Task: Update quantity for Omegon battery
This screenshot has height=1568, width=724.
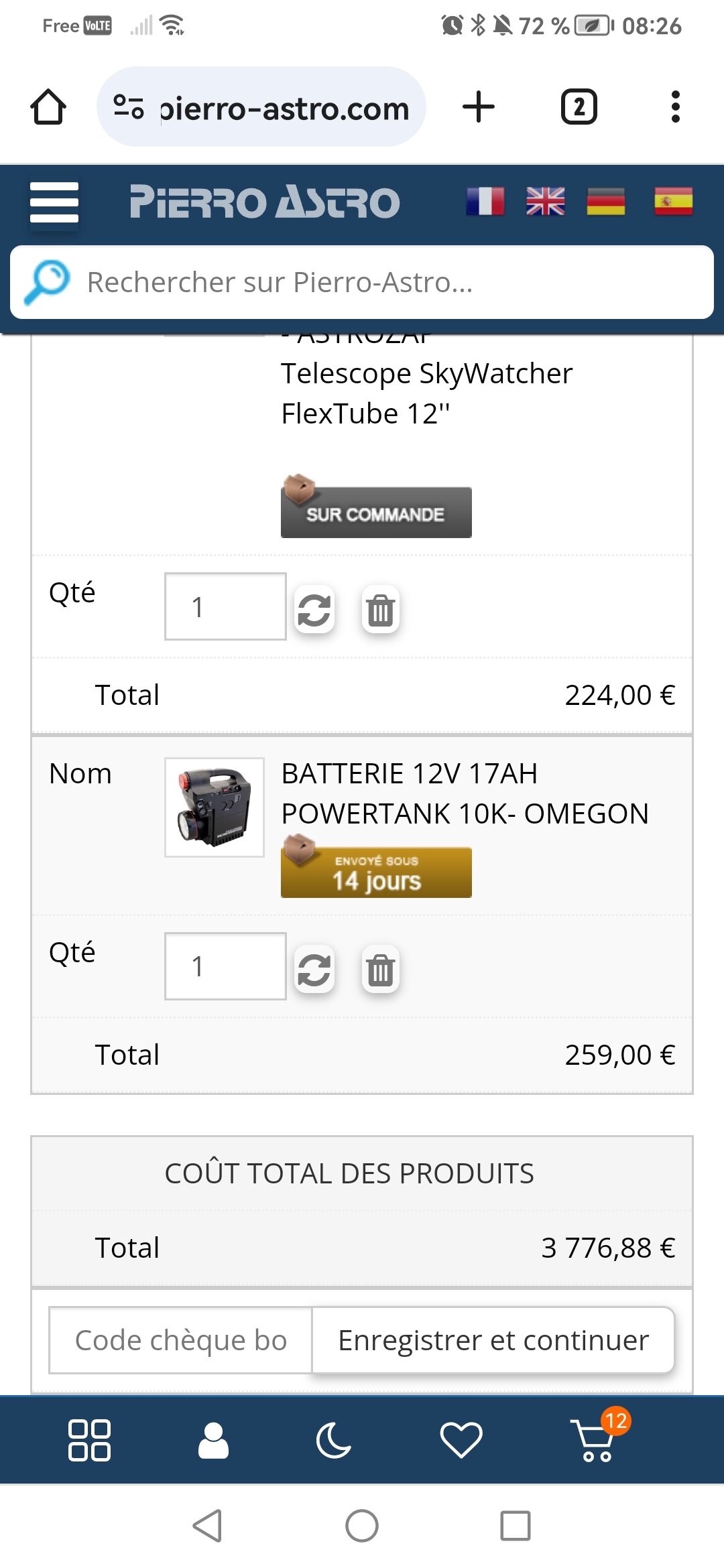Action: click(x=314, y=970)
